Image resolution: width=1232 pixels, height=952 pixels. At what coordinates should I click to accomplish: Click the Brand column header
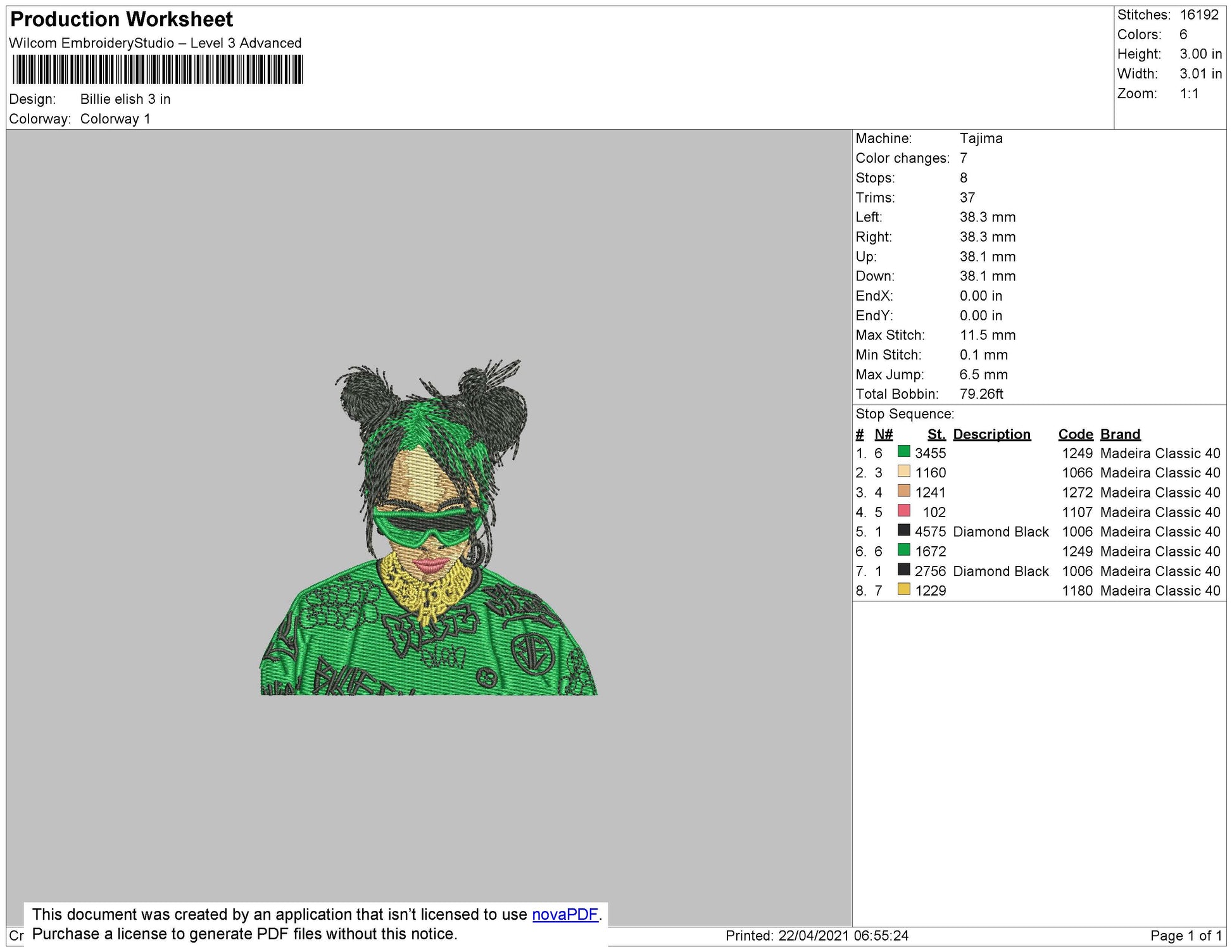pos(1120,434)
